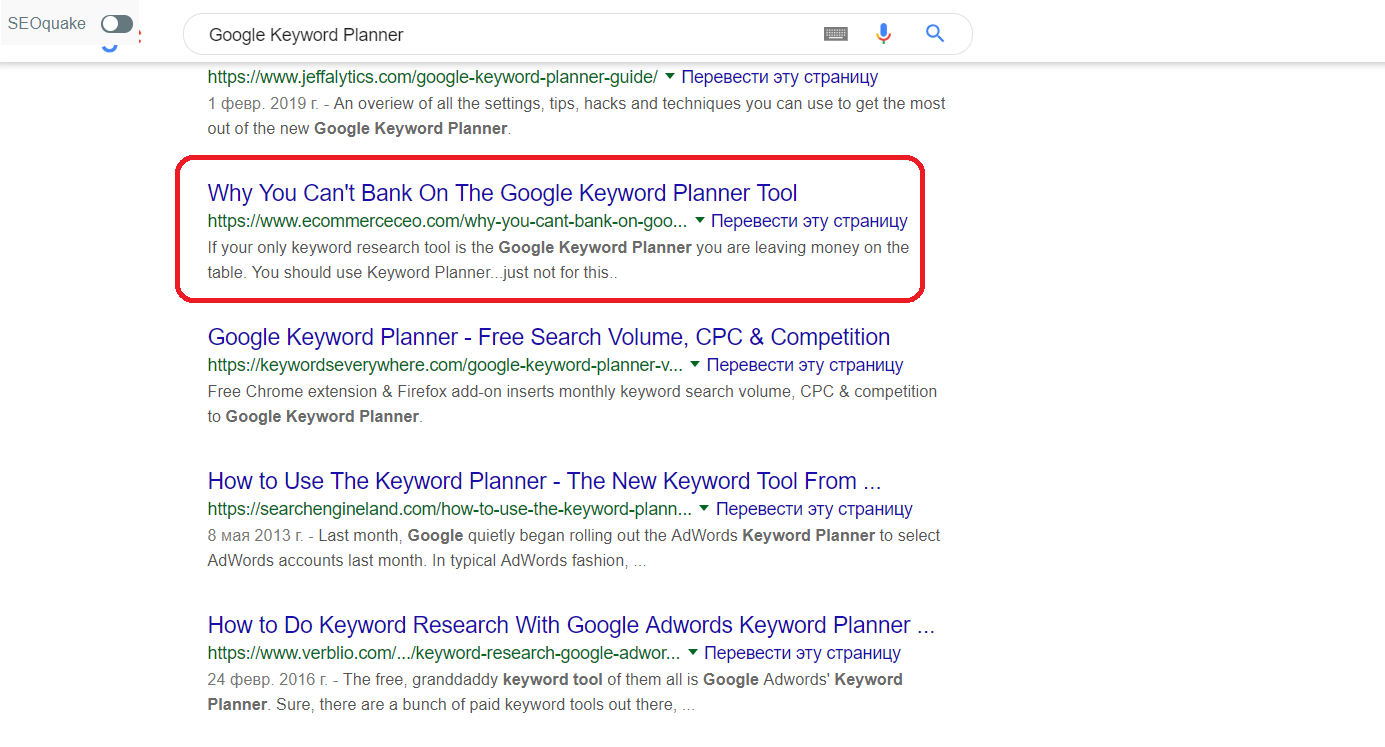Click the SEOquake label text
This screenshot has height=747, width=1385.
point(47,23)
